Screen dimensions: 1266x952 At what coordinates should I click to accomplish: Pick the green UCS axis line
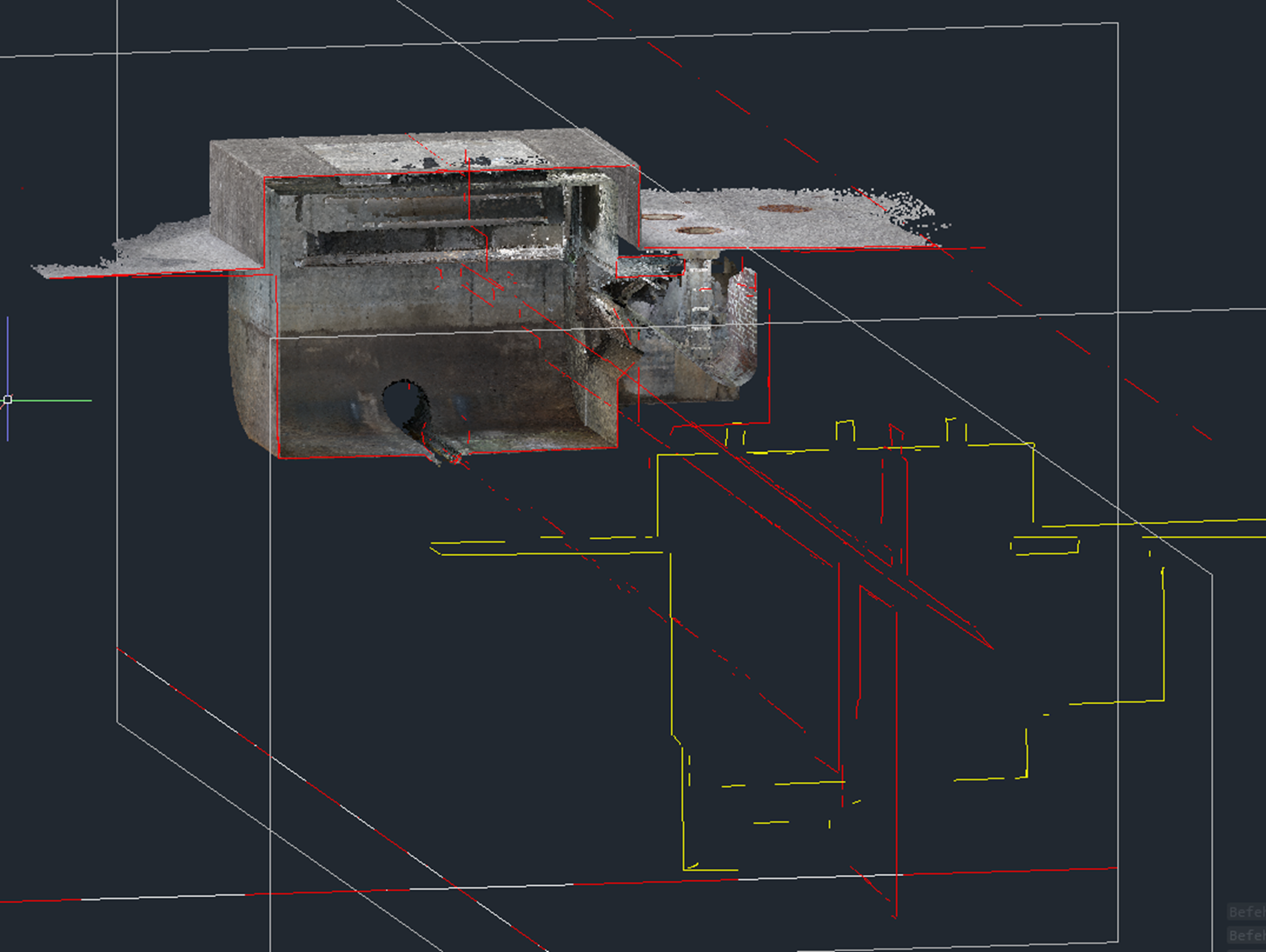tap(51, 400)
